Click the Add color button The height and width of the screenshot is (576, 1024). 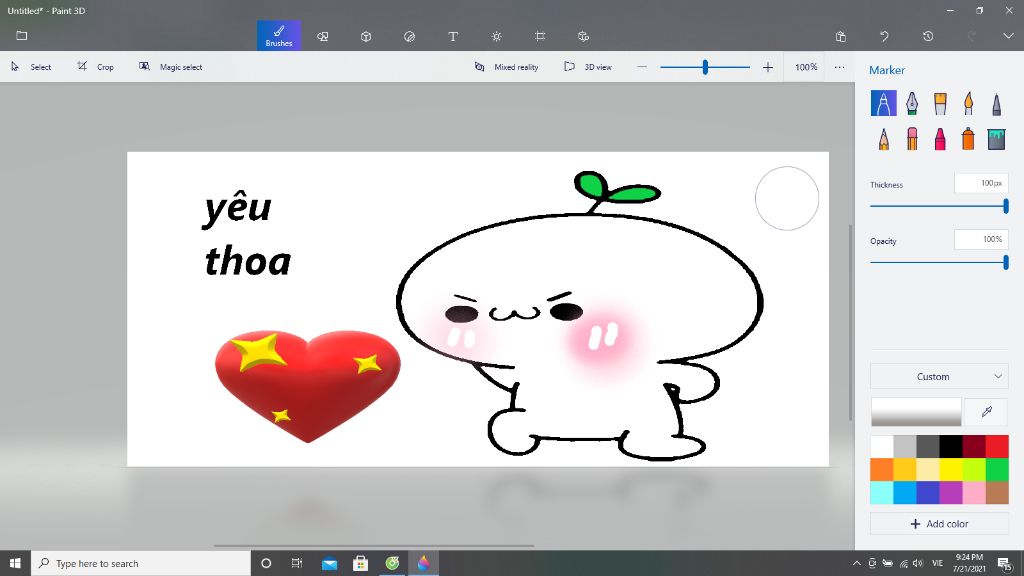pos(939,524)
